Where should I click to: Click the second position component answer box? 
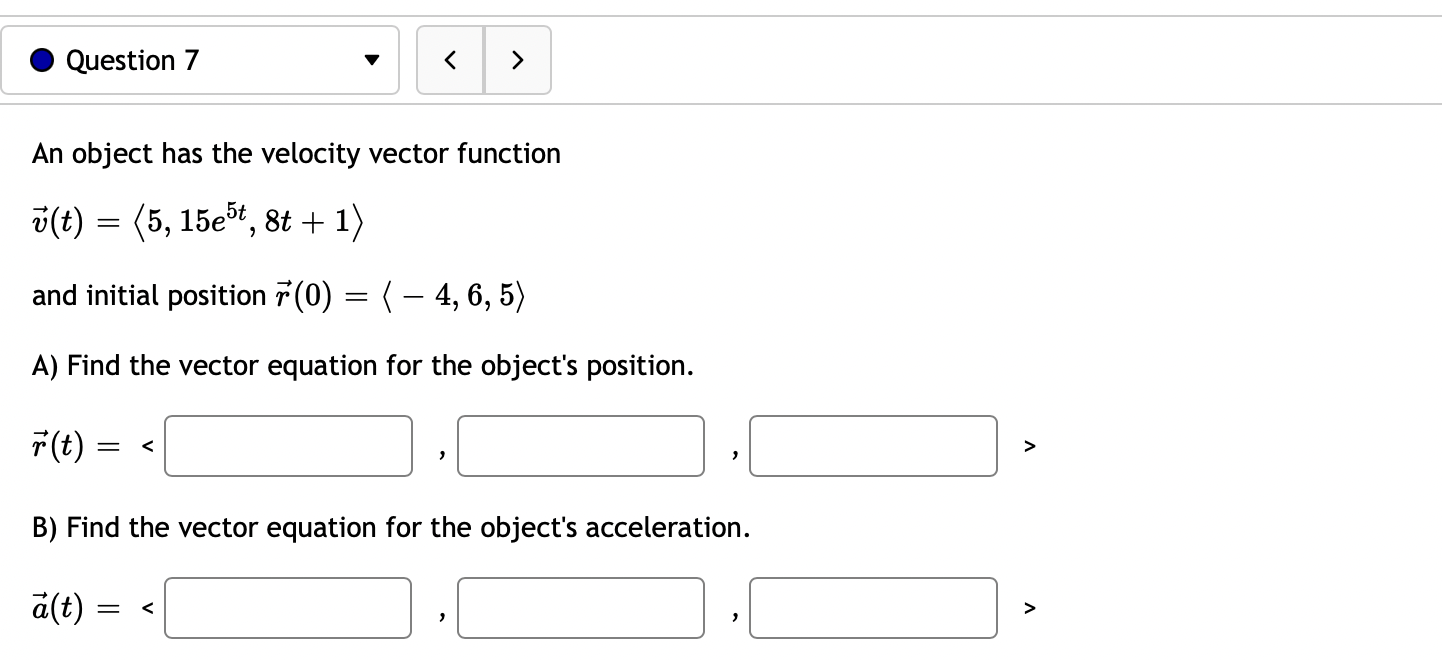point(580,446)
